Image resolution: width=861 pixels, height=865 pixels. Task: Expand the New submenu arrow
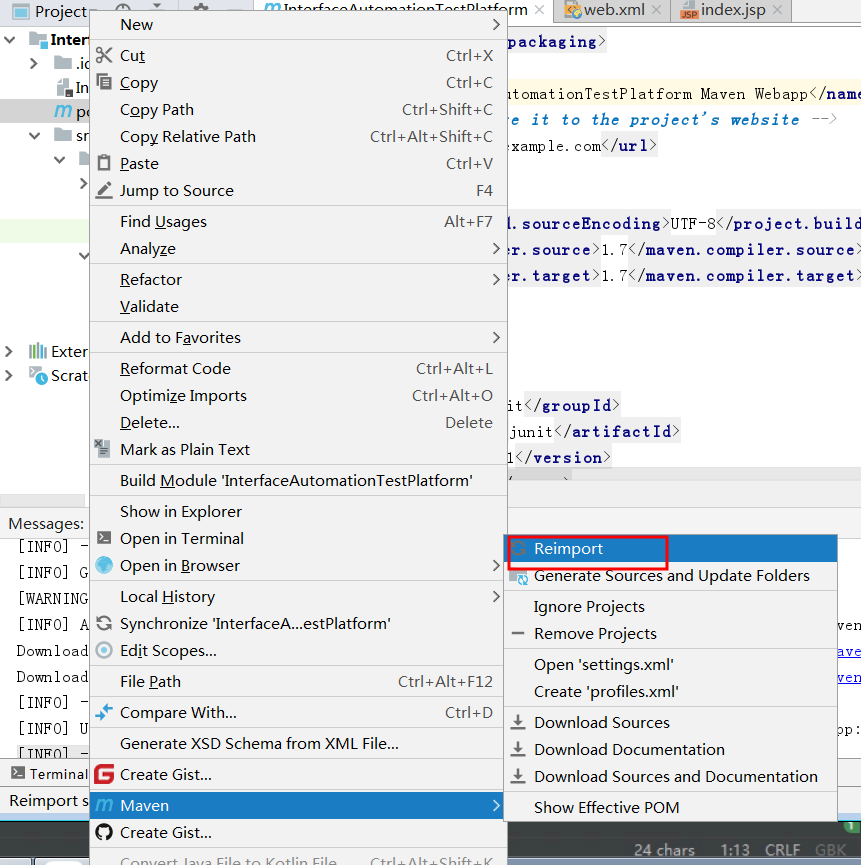tap(496, 24)
